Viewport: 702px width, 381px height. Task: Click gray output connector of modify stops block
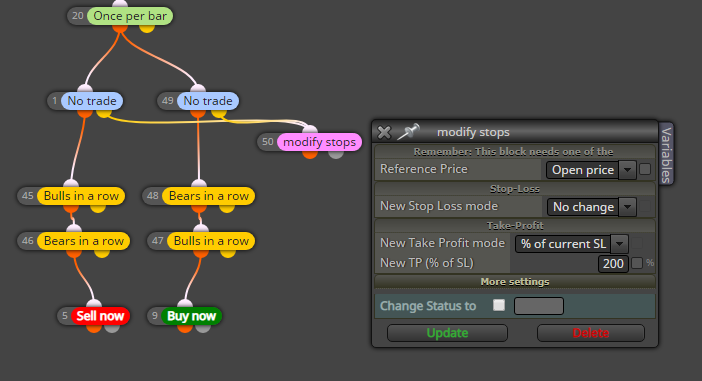click(x=336, y=154)
